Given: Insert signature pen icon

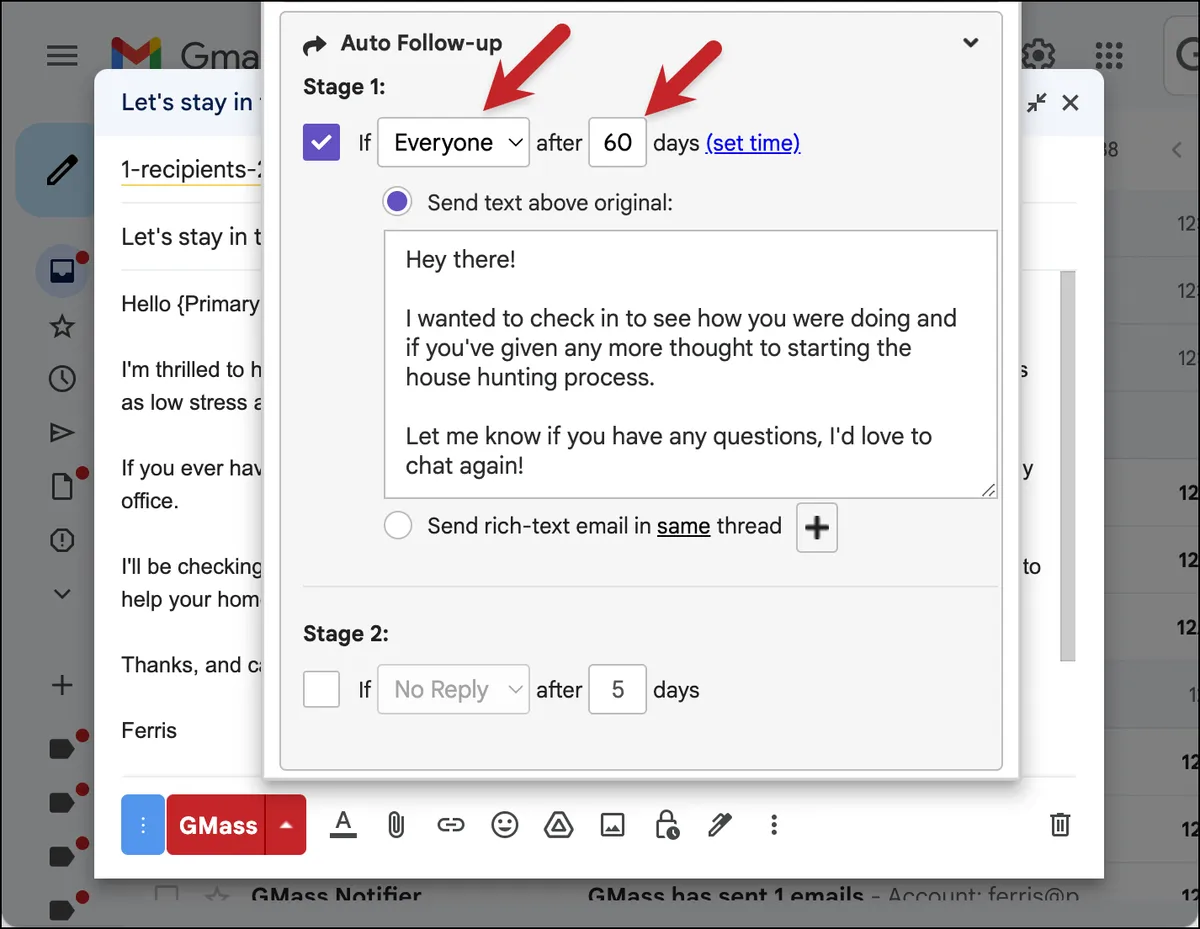Looking at the screenshot, I should pos(720,825).
